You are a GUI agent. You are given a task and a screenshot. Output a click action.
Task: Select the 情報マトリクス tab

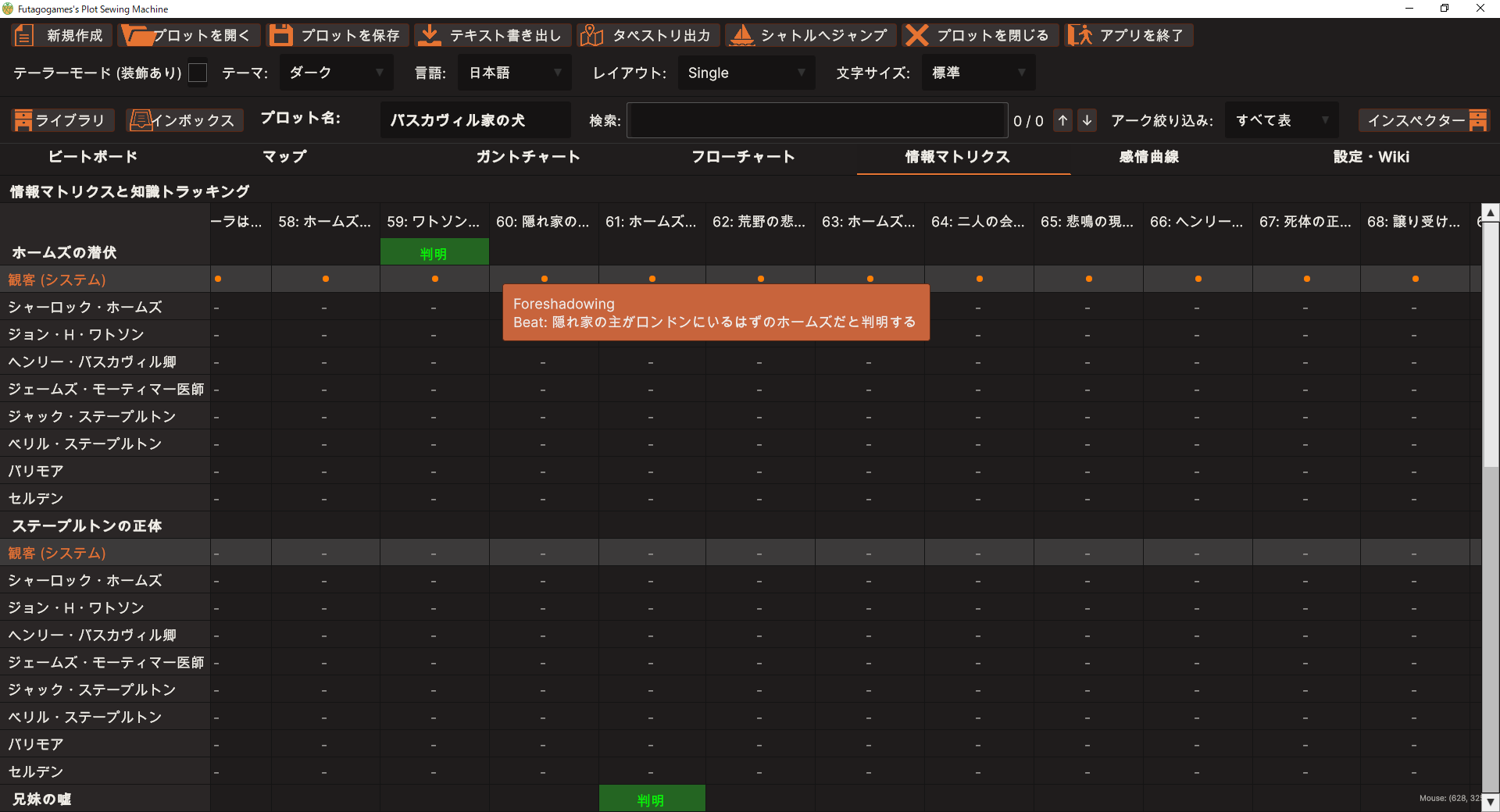pyautogui.click(x=957, y=157)
